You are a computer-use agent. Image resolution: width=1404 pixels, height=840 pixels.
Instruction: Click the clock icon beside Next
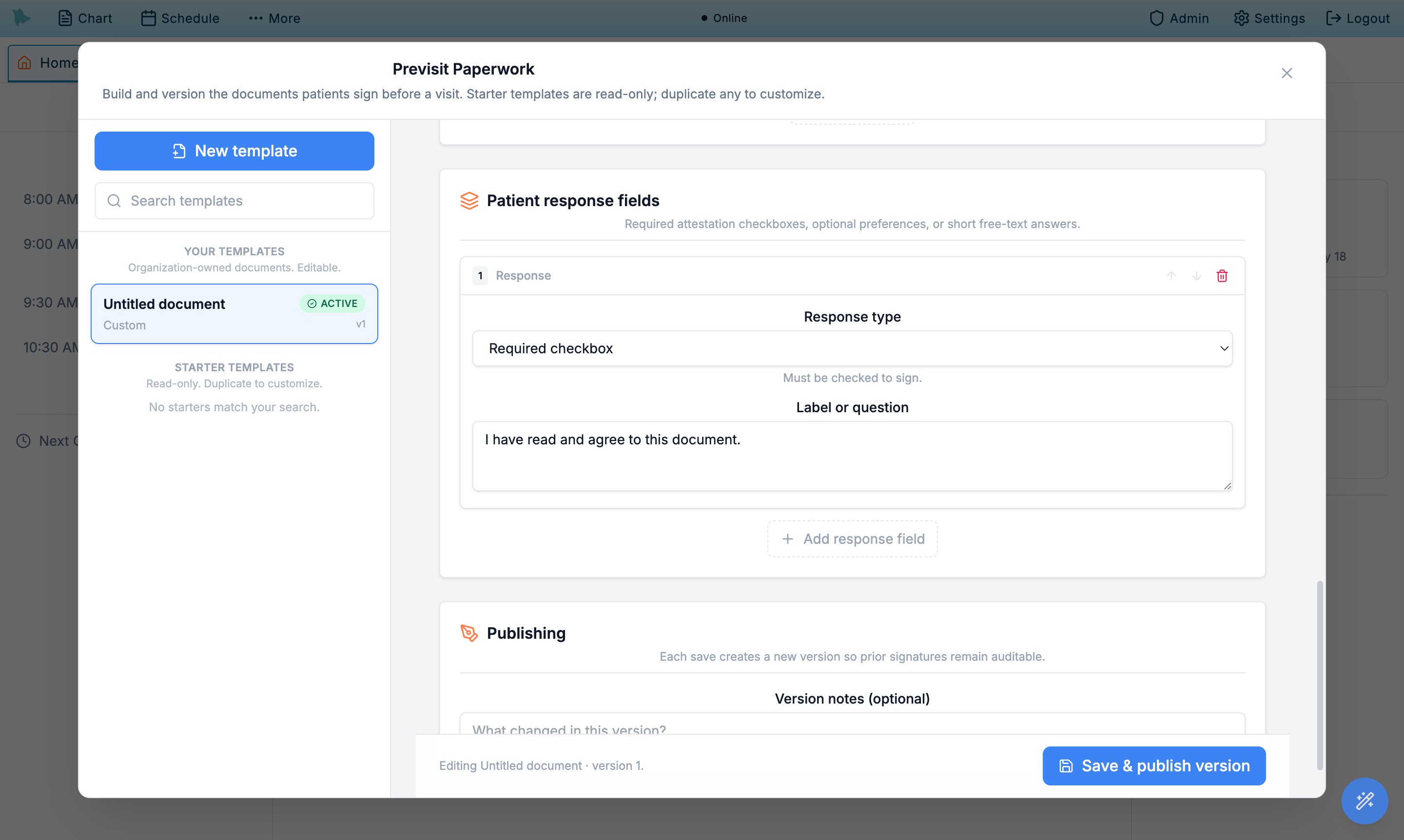(23, 441)
